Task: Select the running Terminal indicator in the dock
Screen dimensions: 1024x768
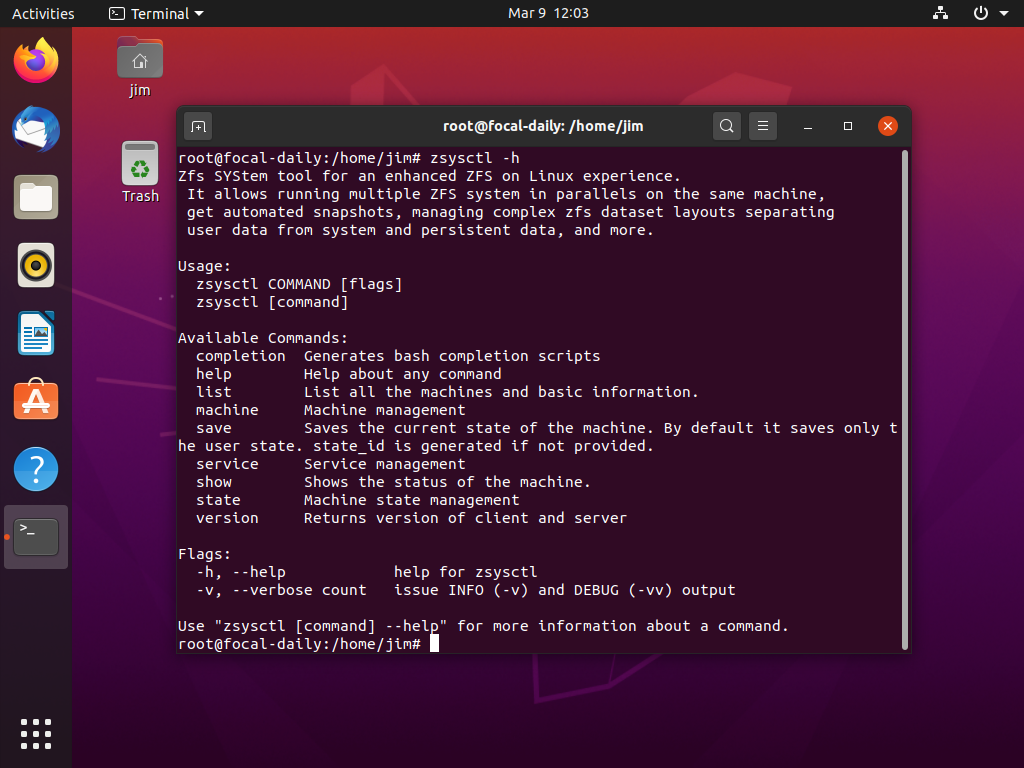Action: 35,536
